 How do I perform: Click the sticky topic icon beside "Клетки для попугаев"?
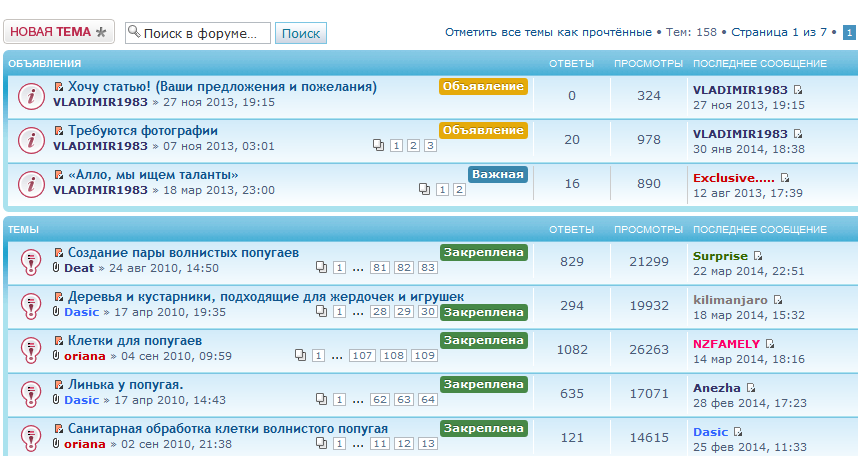point(31,349)
